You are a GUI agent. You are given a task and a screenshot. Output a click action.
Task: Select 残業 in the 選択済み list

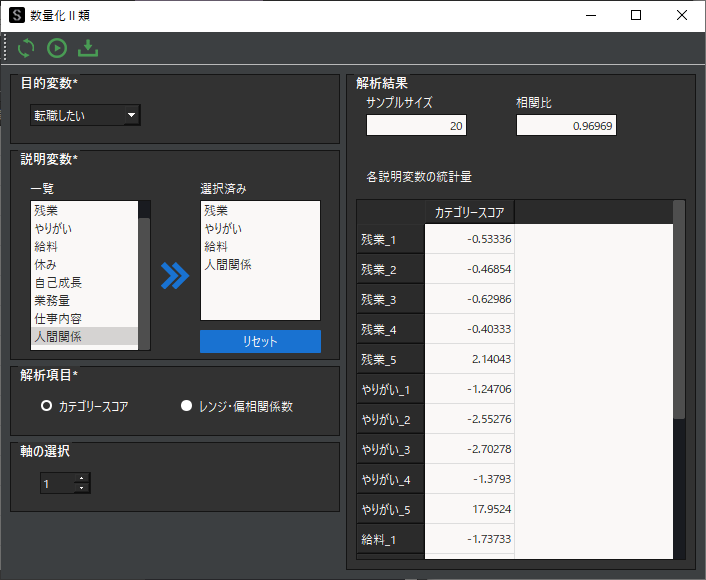click(x=260, y=210)
